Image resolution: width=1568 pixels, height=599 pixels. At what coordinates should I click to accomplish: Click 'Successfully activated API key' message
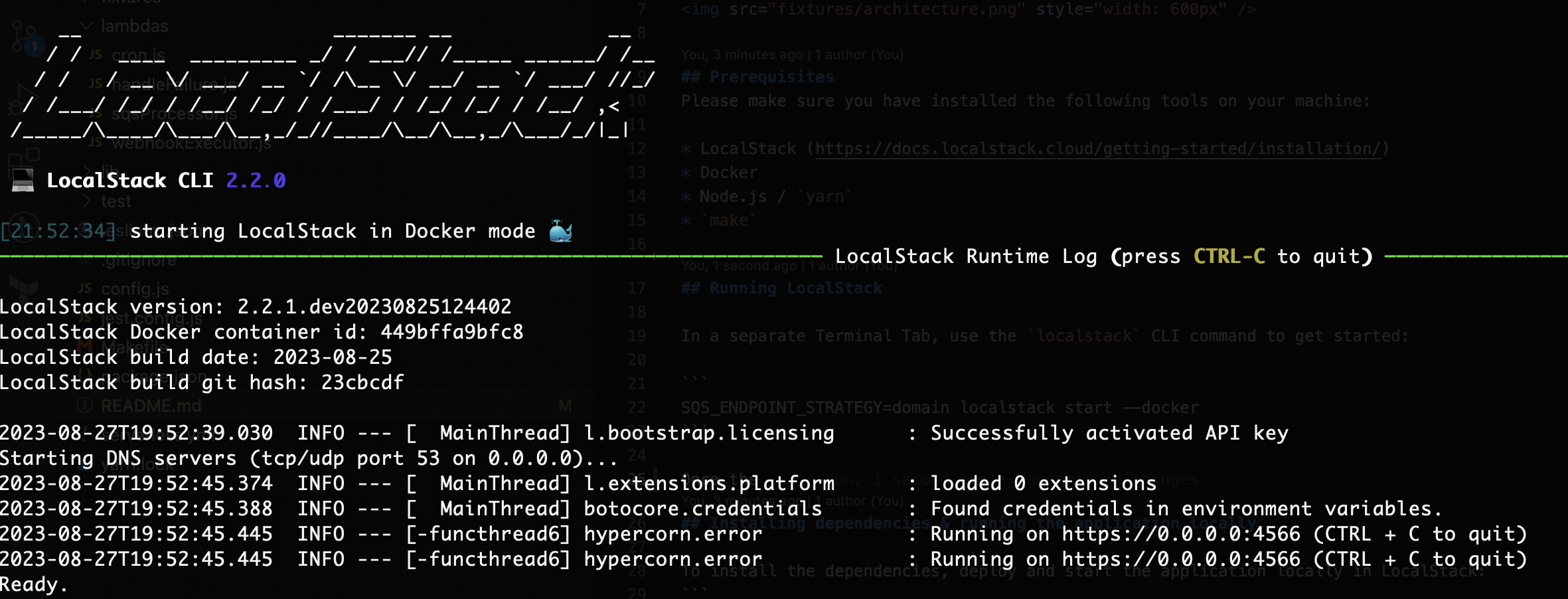coord(1109,433)
